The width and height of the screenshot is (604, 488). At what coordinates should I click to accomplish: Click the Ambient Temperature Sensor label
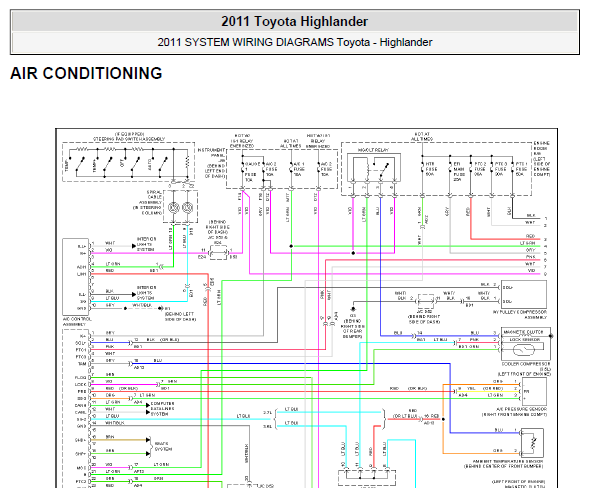coord(503,464)
